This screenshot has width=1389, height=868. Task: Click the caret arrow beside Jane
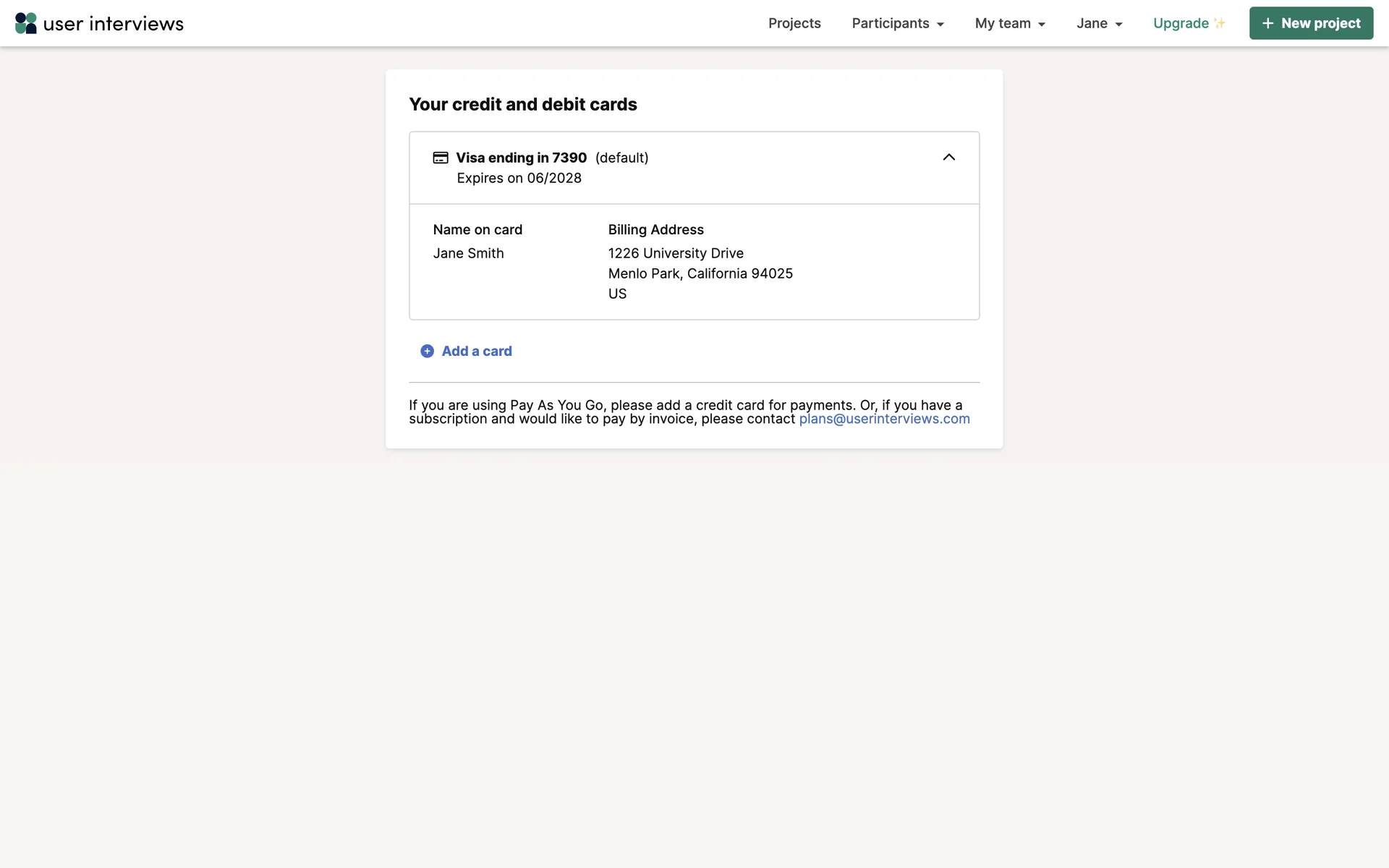[1118, 25]
